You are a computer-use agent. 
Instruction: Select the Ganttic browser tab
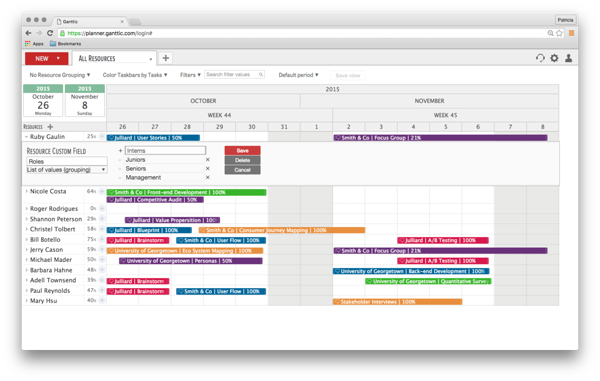[90, 21]
